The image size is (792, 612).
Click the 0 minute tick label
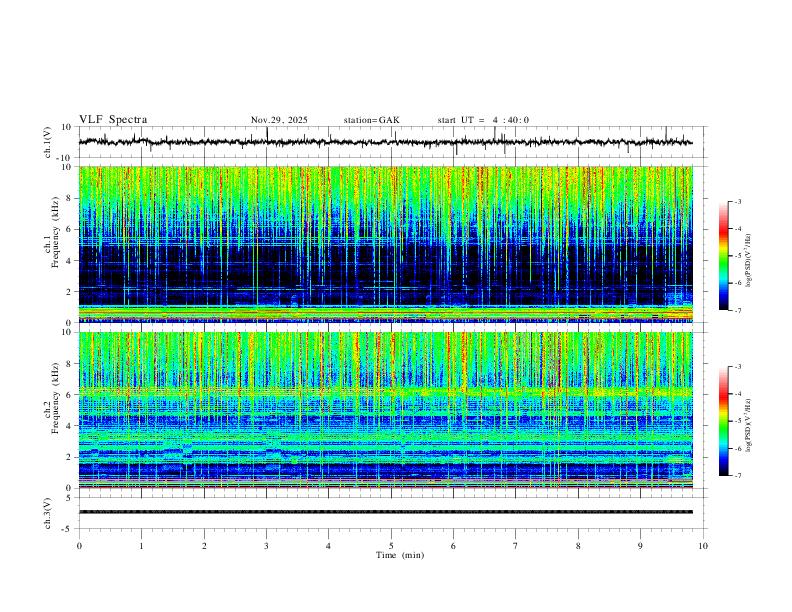point(79,546)
